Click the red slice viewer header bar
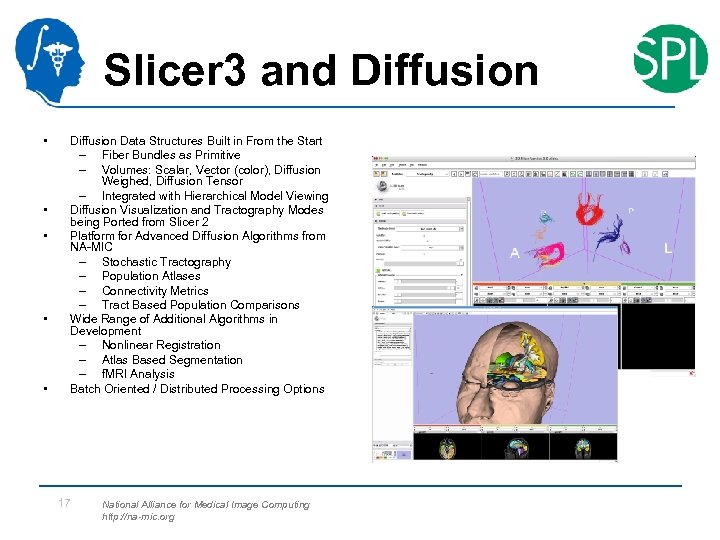Viewport: 720px width, 540px height. (510, 284)
